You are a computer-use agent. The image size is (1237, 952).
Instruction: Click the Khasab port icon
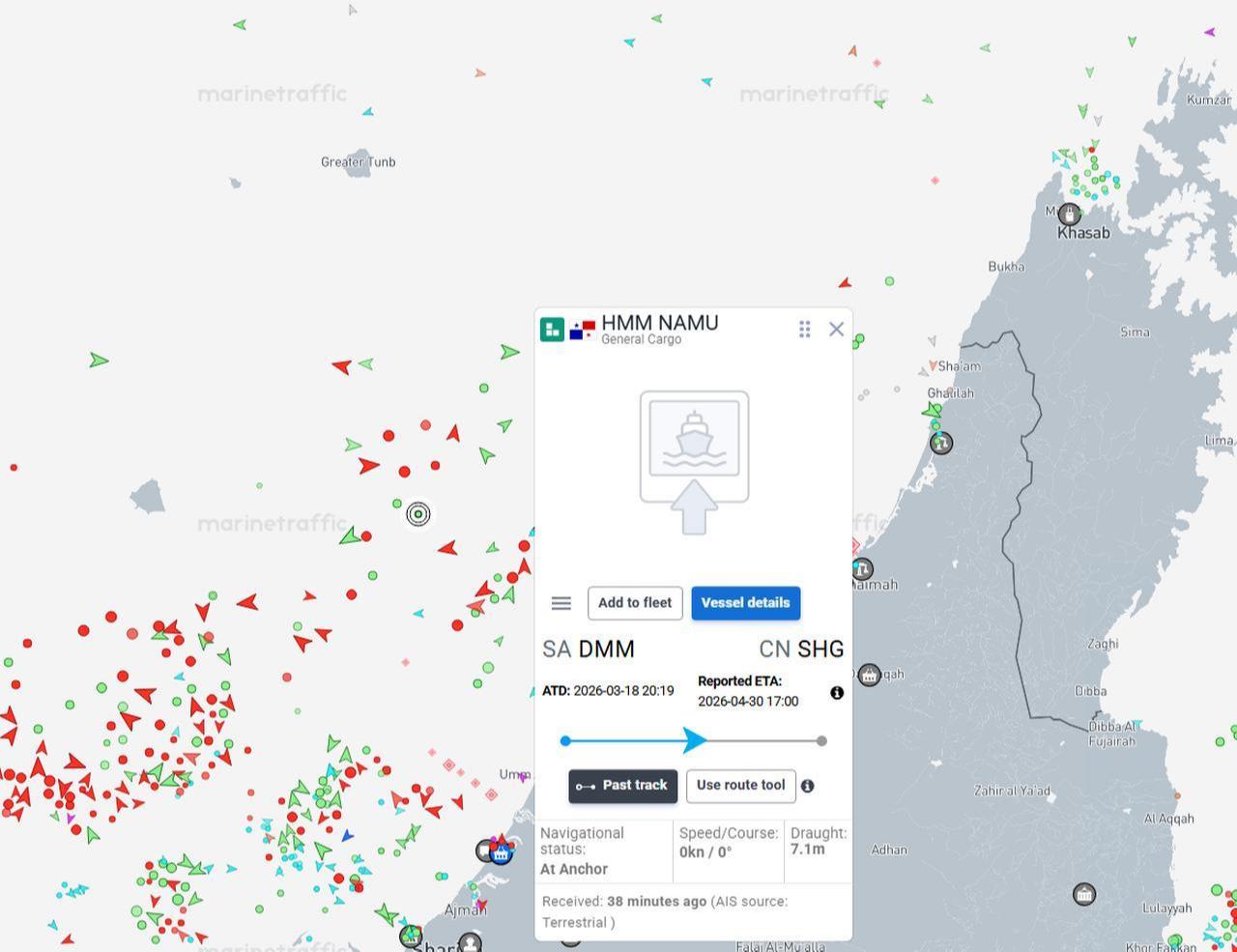[x=1069, y=214]
